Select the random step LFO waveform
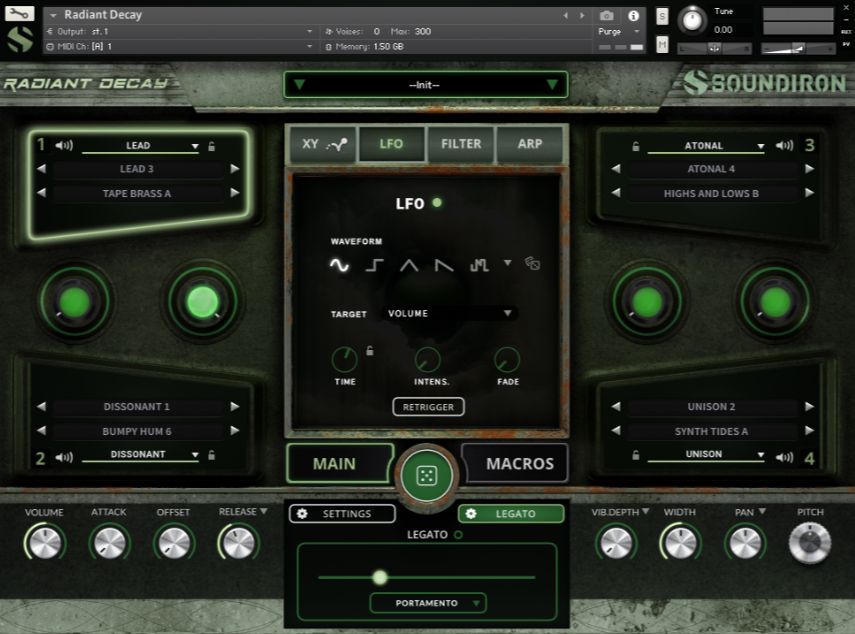Image resolution: width=855 pixels, height=634 pixels. [479, 266]
